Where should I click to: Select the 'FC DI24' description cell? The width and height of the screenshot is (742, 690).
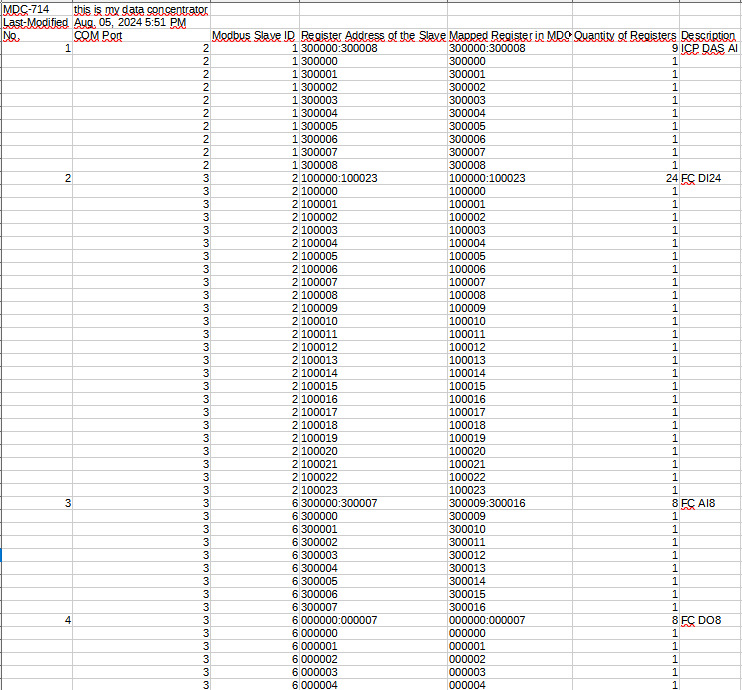(x=710, y=178)
